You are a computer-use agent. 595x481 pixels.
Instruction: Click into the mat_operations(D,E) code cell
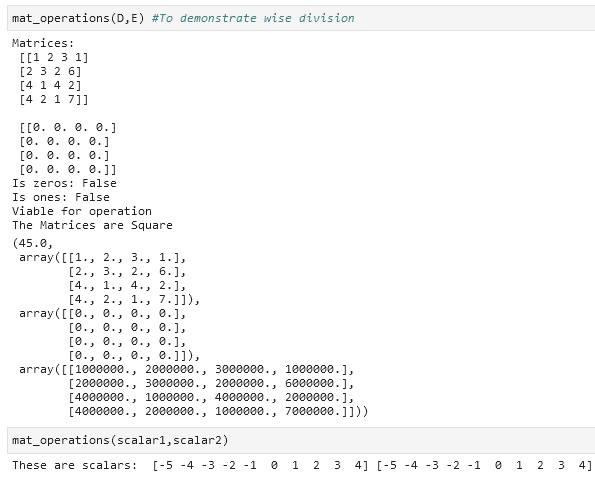pos(301,18)
